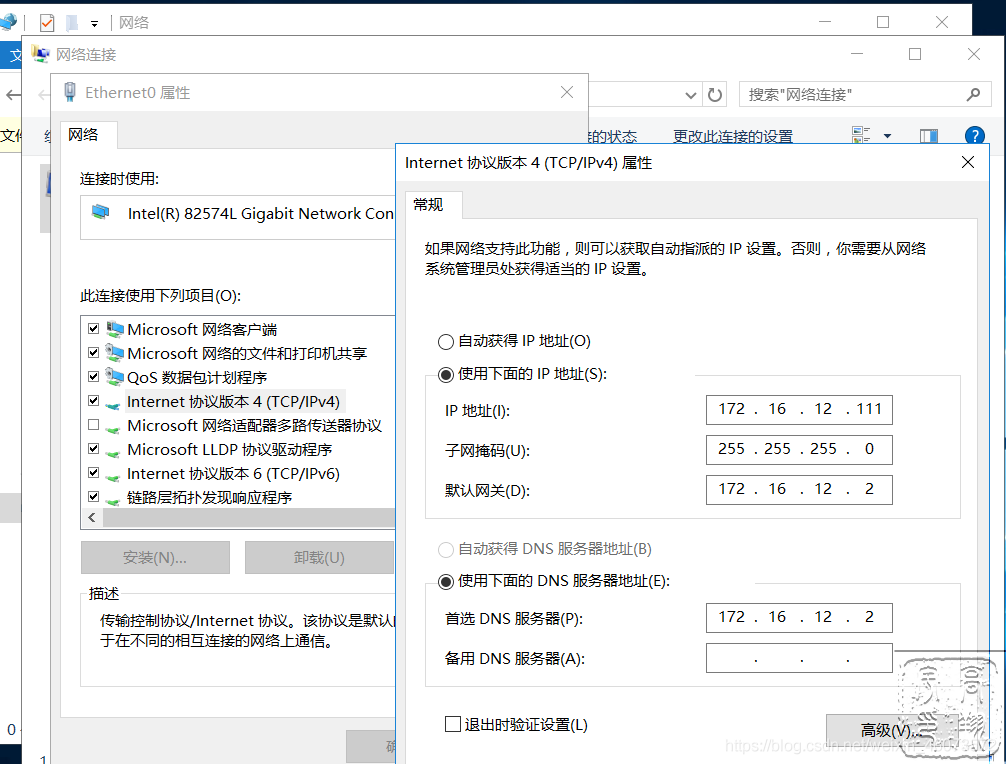Screen dimensions: 1006x764
Task: Select Internet 协议版本 4 (TCP/IPv4) entry
Action: [x=233, y=402]
